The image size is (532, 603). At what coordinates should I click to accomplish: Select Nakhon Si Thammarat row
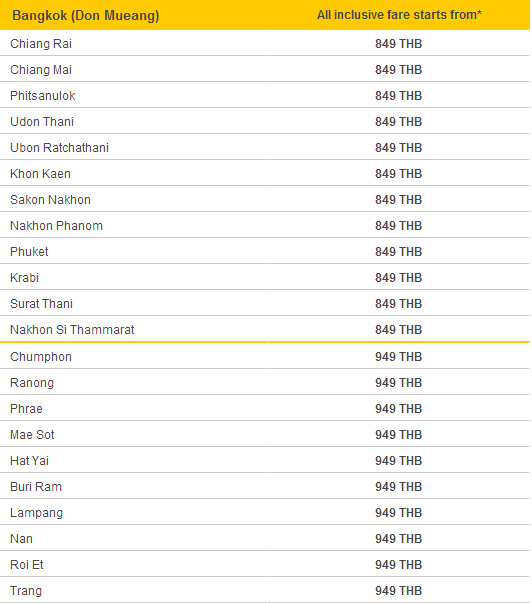click(x=265, y=329)
